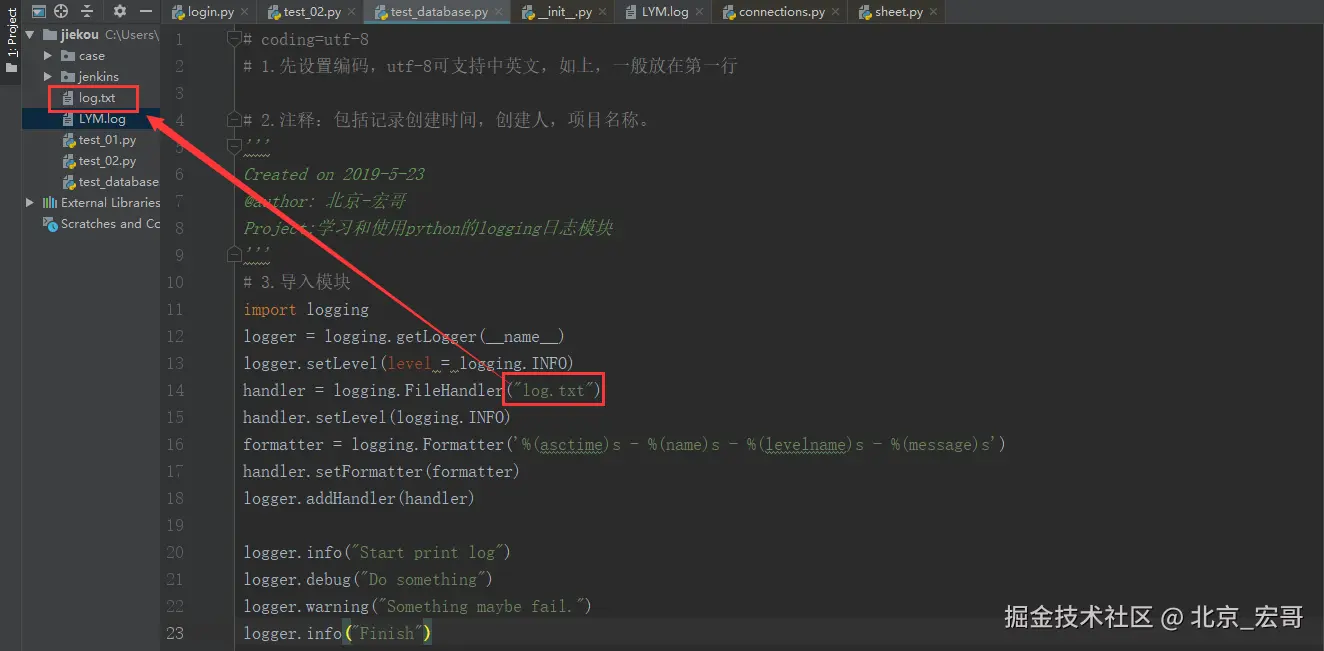Select test_database file in the project tree

click(118, 182)
